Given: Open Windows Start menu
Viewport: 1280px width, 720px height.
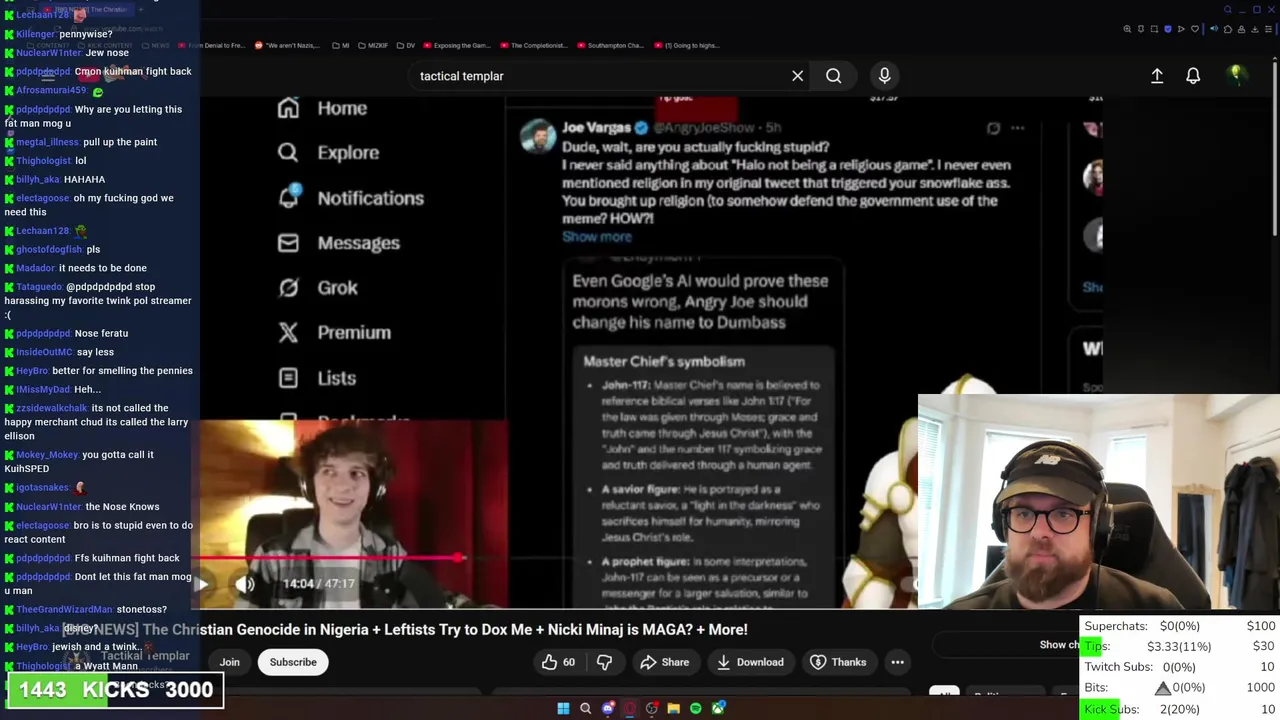Looking at the screenshot, I should coord(563,709).
